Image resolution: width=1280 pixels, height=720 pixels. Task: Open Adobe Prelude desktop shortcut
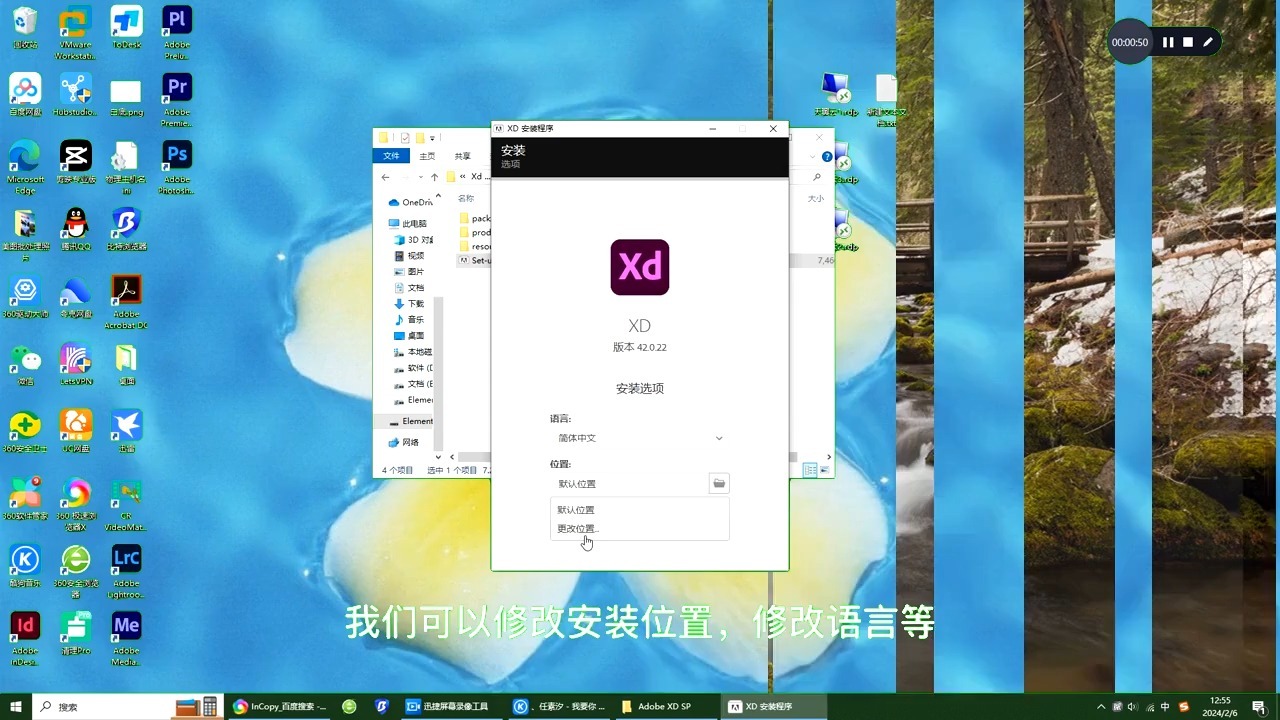click(176, 33)
